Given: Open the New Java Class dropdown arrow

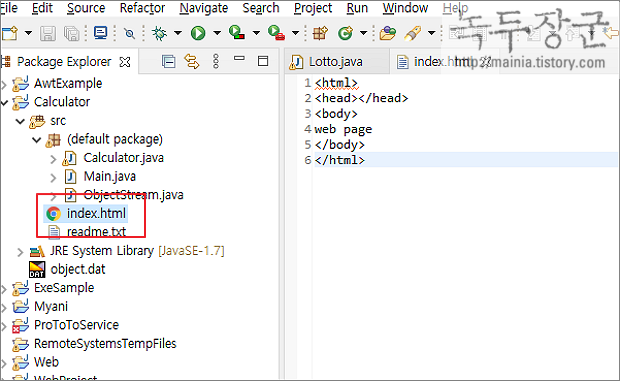Looking at the screenshot, I should tap(363, 33).
